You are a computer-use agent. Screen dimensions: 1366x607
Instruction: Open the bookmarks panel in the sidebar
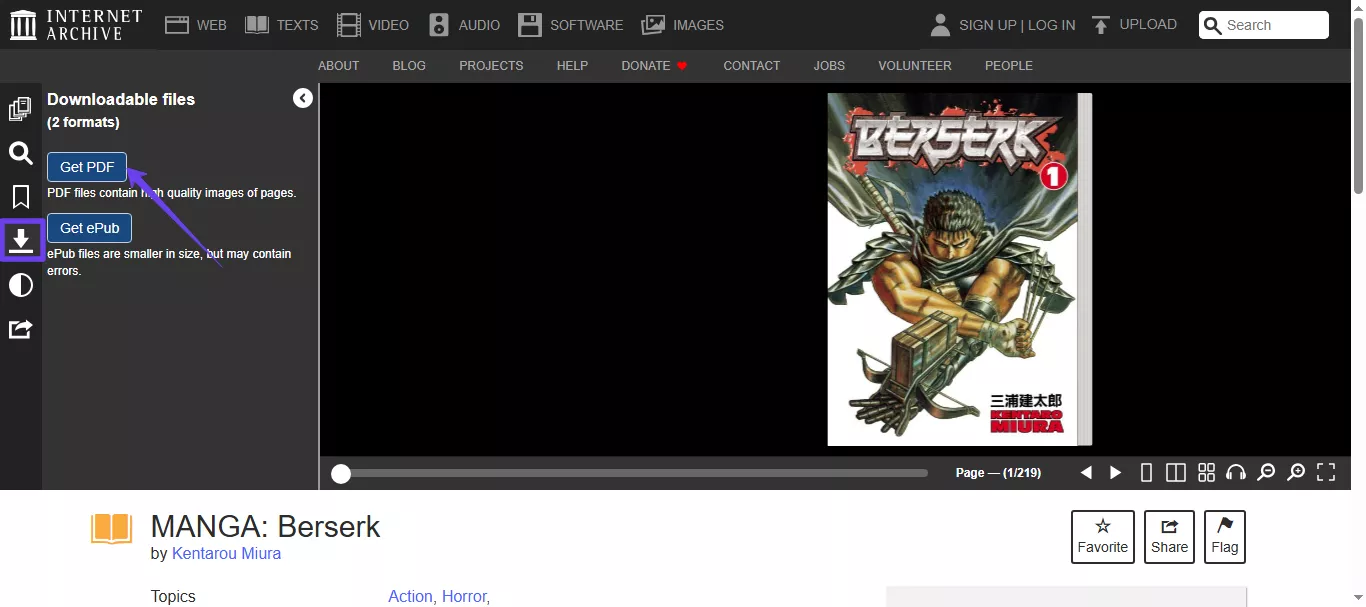coord(20,196)
